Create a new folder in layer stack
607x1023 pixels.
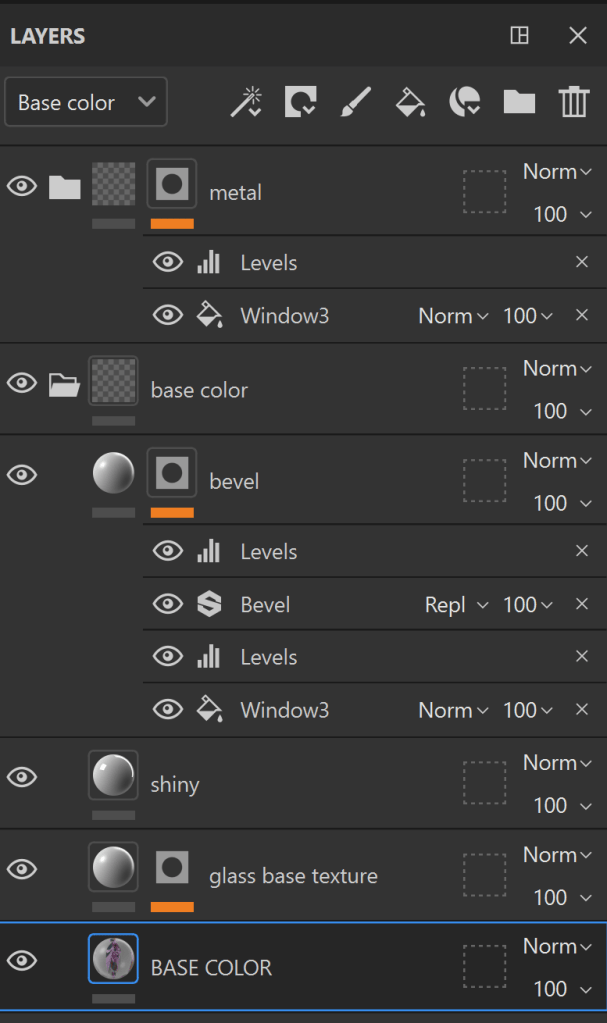(519, 102)
